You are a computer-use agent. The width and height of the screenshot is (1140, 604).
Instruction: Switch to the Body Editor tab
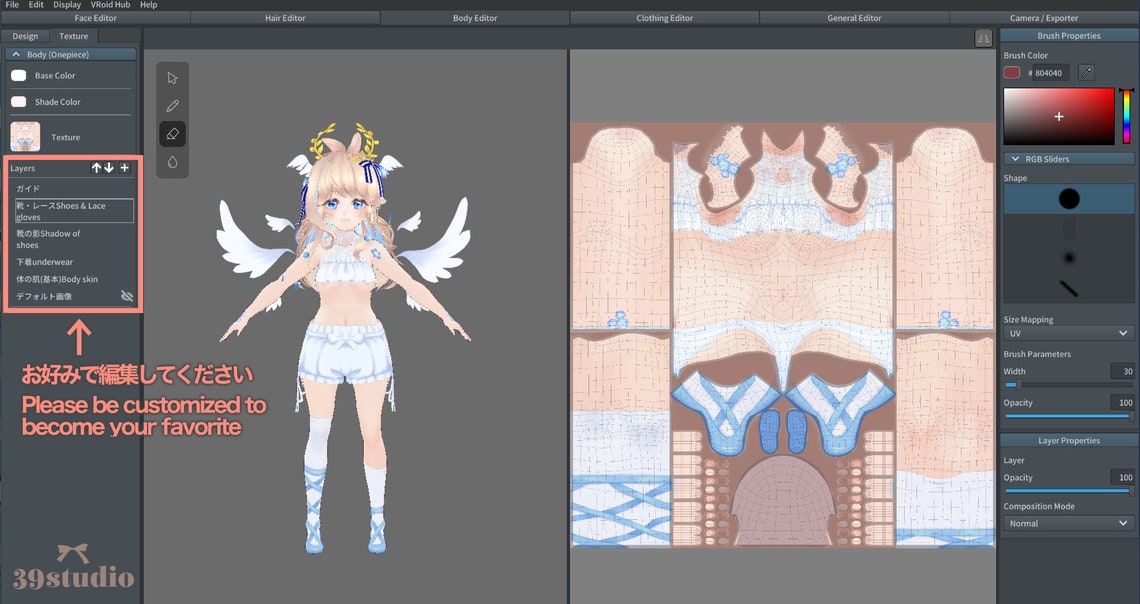tap(475, 17)
